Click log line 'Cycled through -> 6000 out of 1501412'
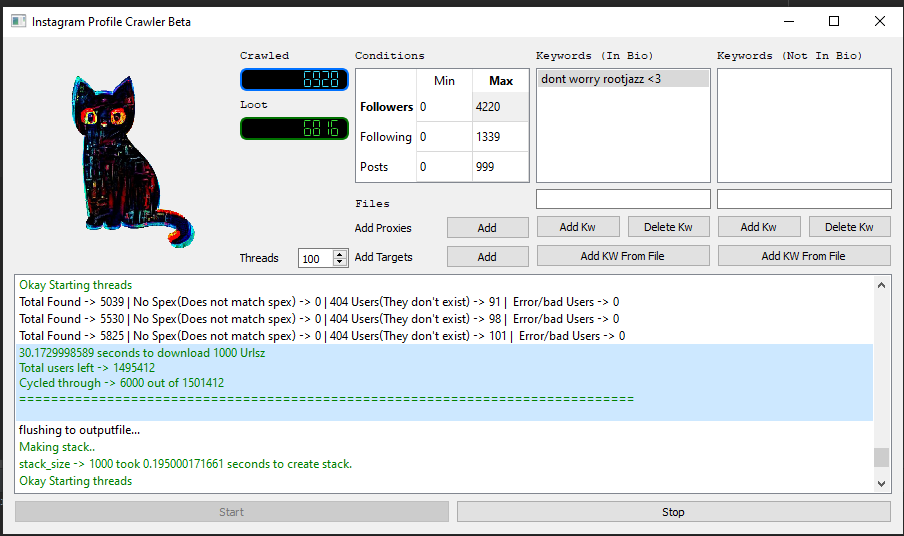 click(x=122, y=383)
